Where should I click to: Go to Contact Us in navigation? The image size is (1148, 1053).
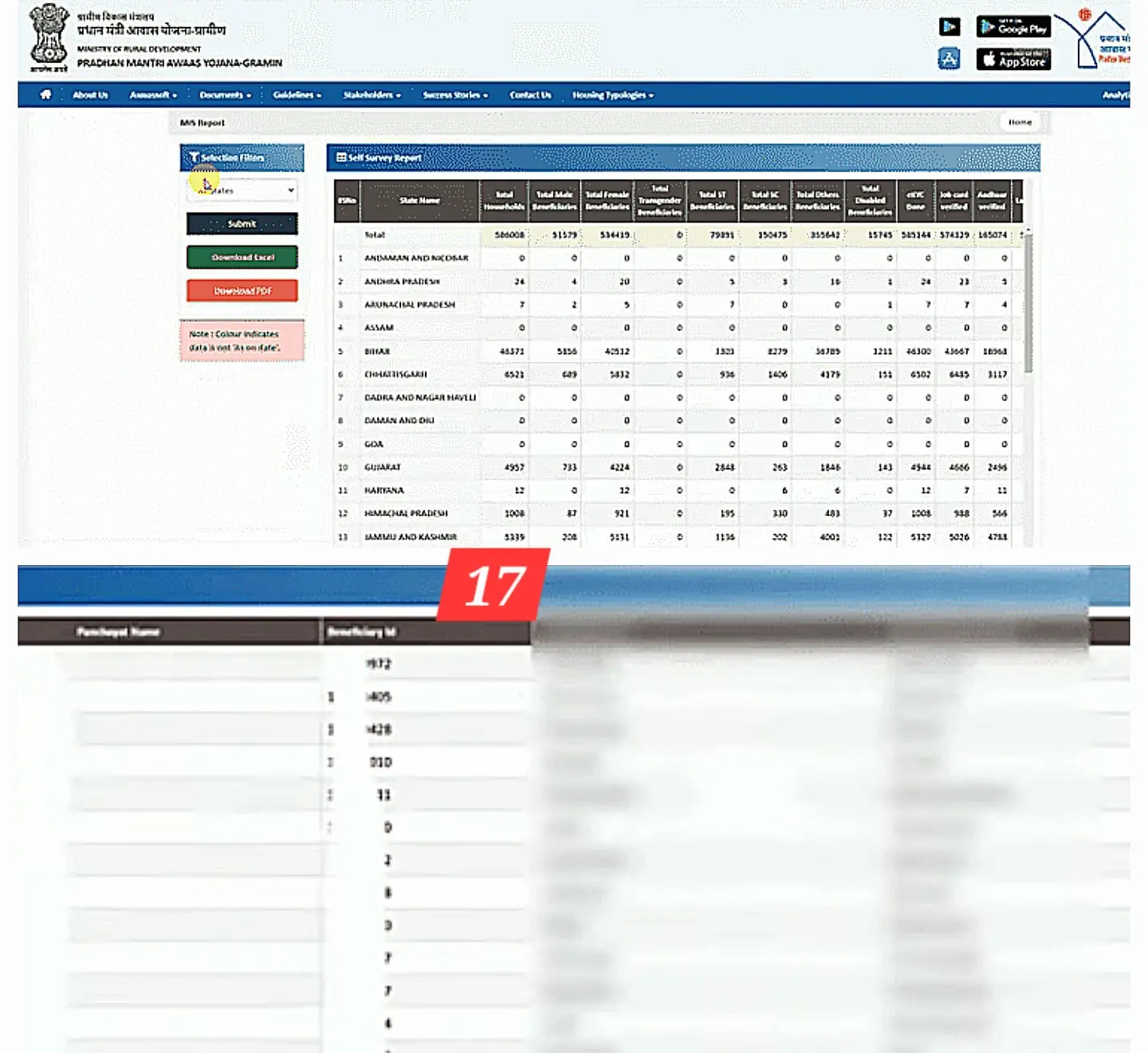(530, 95)
